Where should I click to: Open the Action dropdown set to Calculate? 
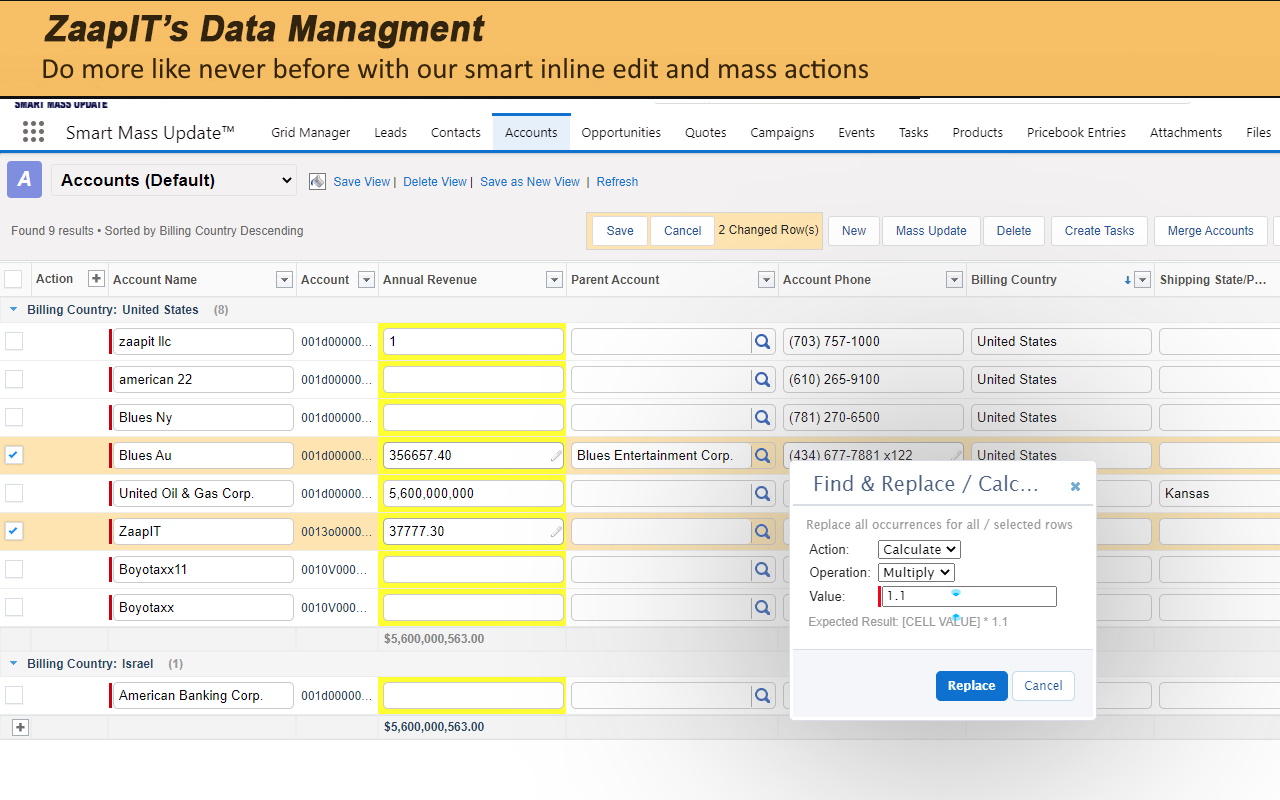pos(918,549)
